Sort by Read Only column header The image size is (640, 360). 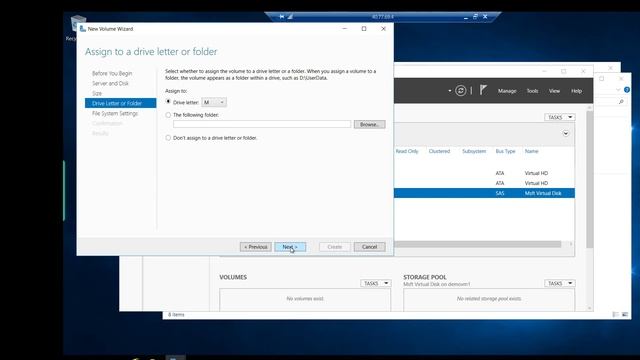click(407, 151)
